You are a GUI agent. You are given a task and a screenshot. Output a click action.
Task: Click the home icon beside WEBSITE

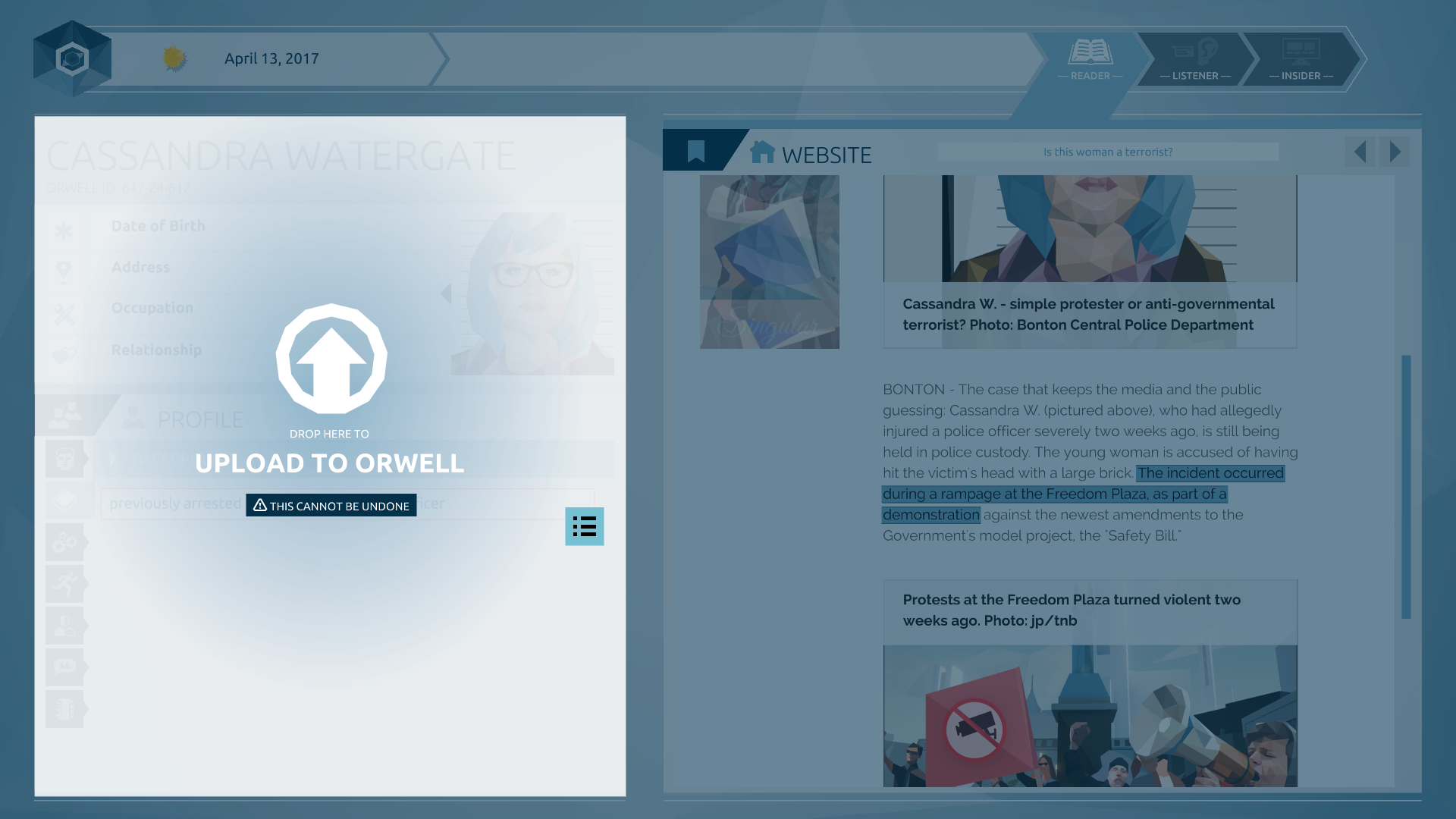[762, 152]
